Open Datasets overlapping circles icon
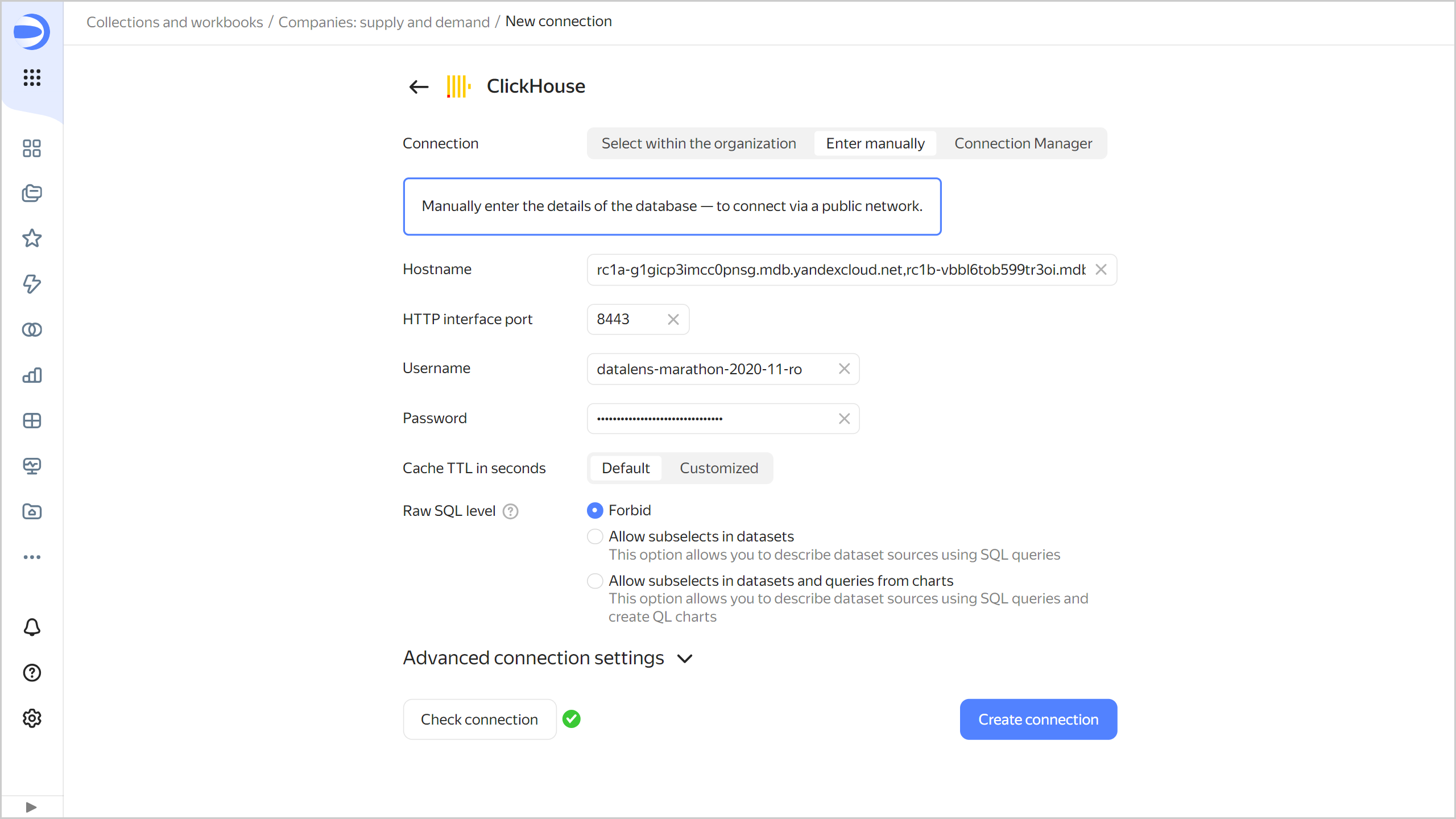Image resolution: width=1456 pixels, height=819 pixels. (32, 329)
